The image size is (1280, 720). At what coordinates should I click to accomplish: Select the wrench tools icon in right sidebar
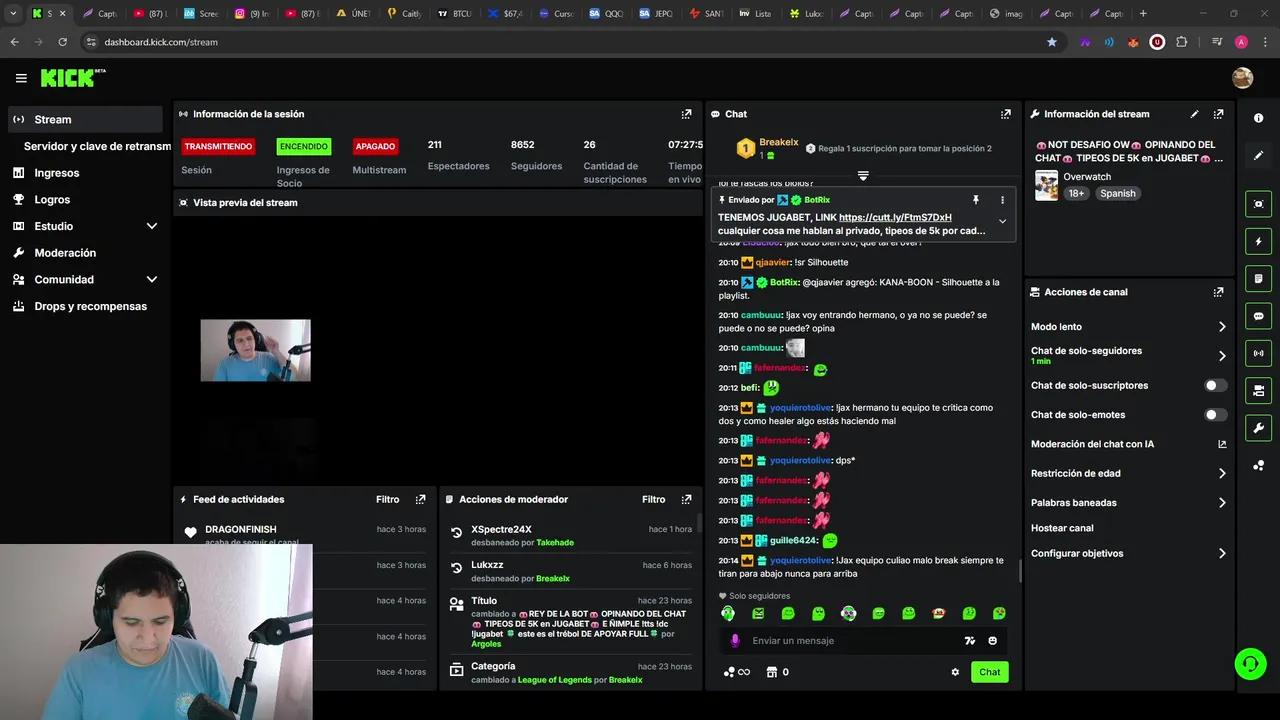click(1258, 427)
